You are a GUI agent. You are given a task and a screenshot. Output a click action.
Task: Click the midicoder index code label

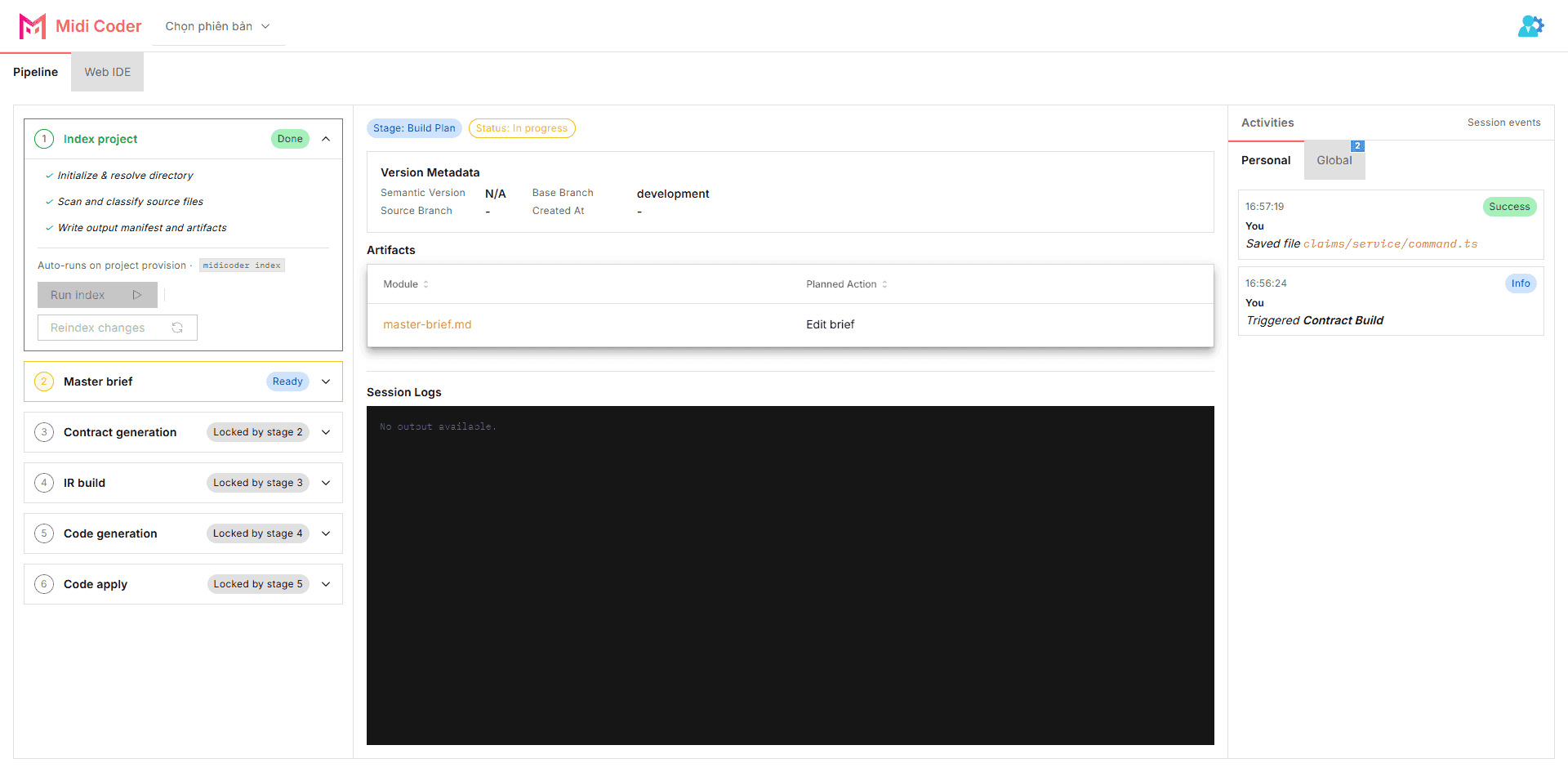pyautogui.click(x=242, y=266)
